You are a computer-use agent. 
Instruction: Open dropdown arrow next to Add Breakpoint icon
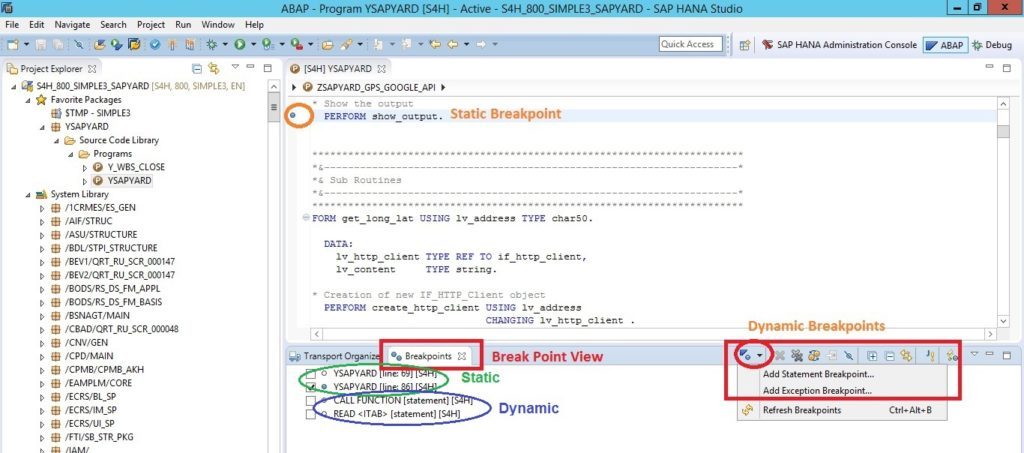tap(760, 356)
